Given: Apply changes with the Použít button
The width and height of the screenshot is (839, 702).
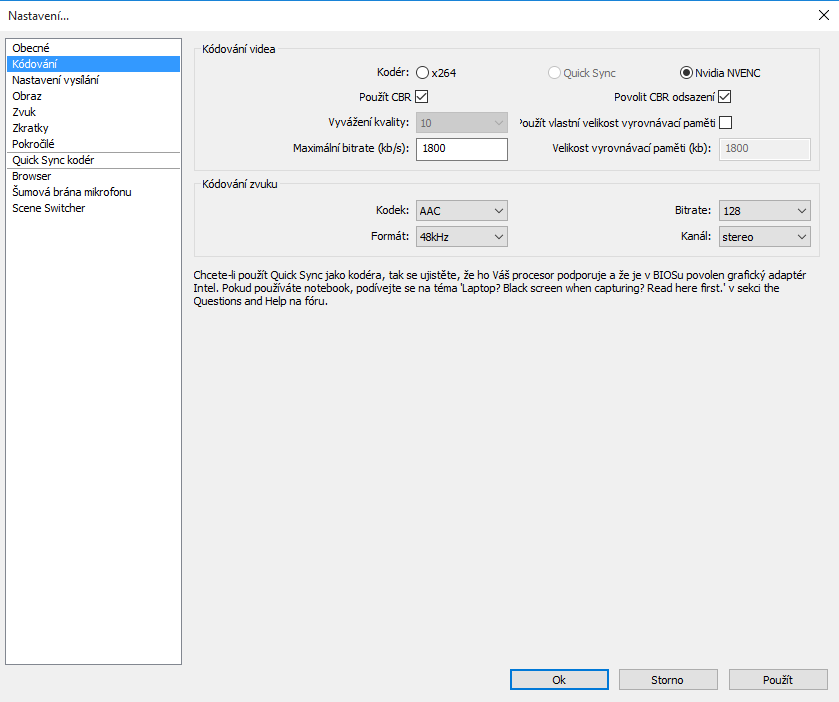Looking at the screenshot, I should point(777,680).
